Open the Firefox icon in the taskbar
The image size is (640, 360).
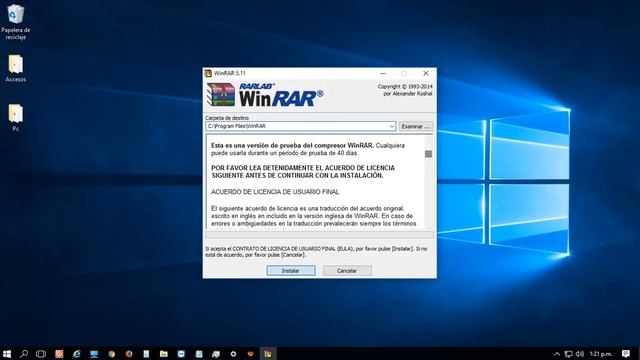[129, 354]
